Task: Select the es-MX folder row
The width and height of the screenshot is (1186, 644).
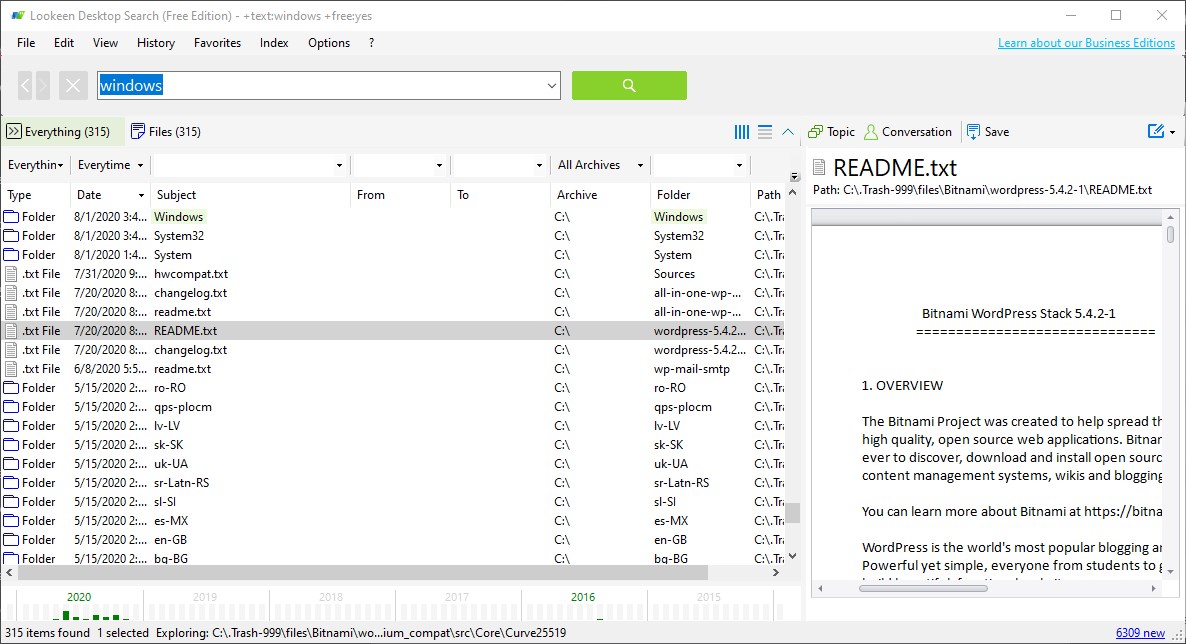Action: point(393,521)
